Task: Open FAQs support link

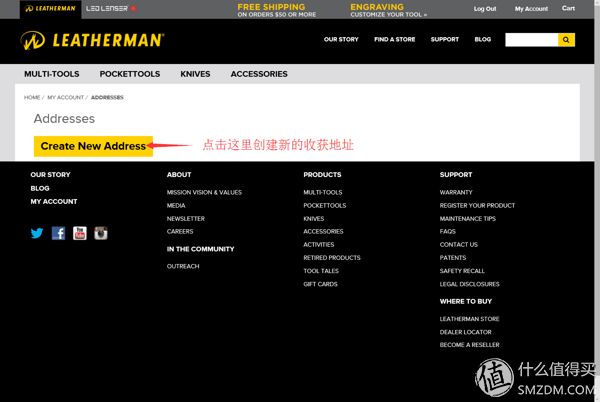Action: (x=448, y=231)
